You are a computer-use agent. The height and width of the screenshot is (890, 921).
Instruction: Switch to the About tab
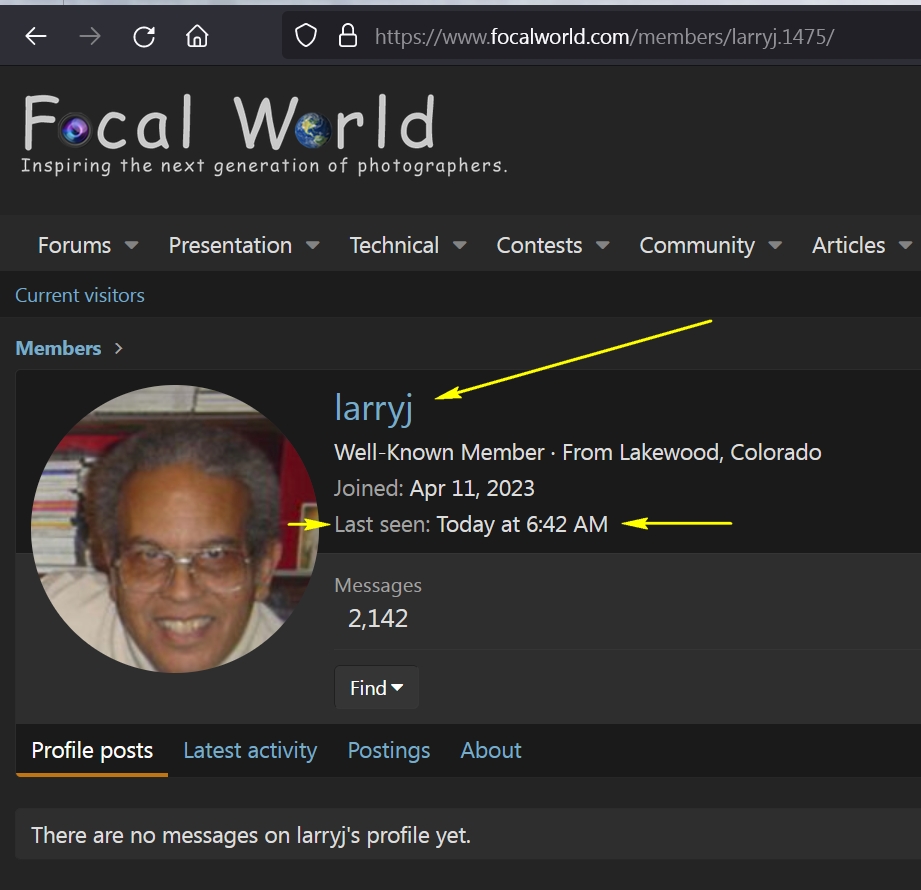(x=491, y=750)
